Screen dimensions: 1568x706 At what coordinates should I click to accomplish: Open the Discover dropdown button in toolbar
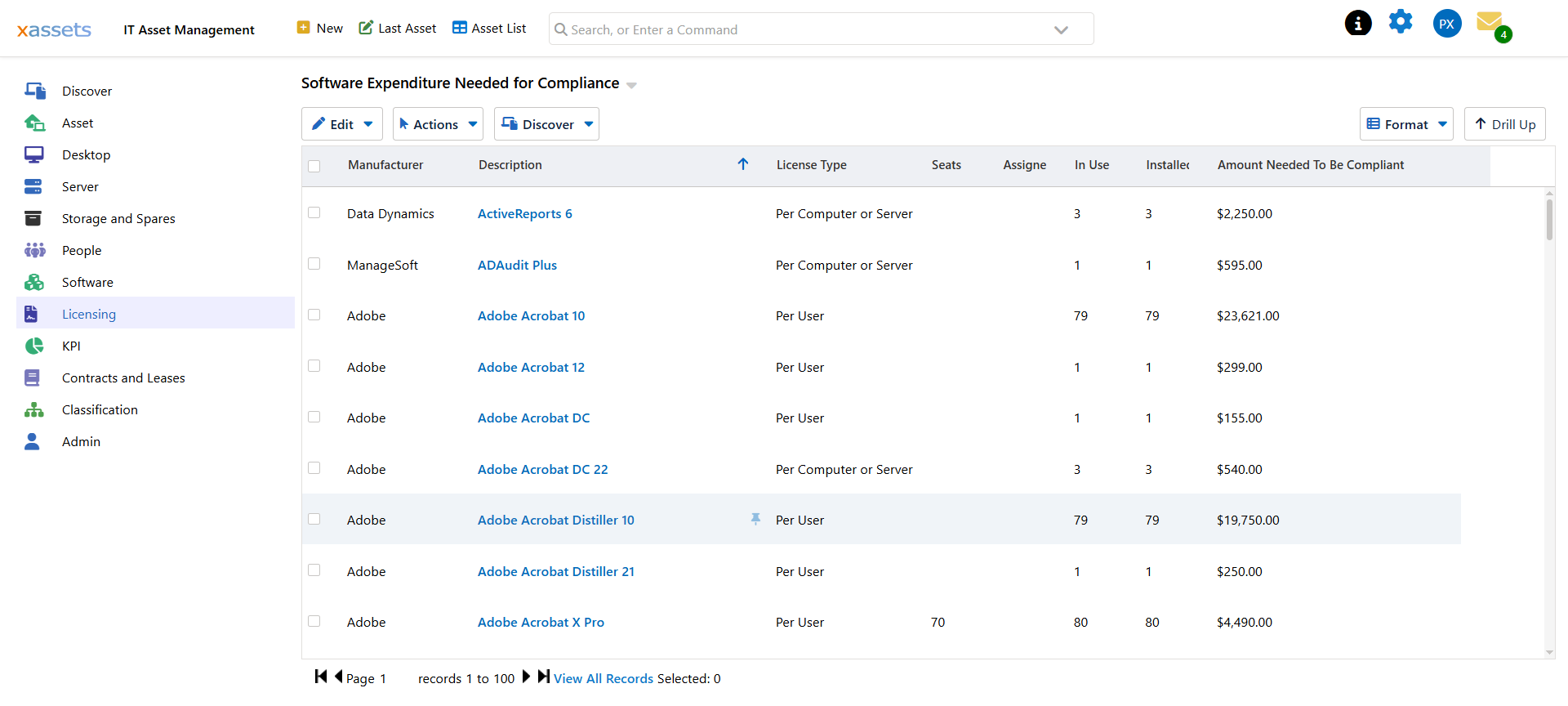tap(546, 124)
